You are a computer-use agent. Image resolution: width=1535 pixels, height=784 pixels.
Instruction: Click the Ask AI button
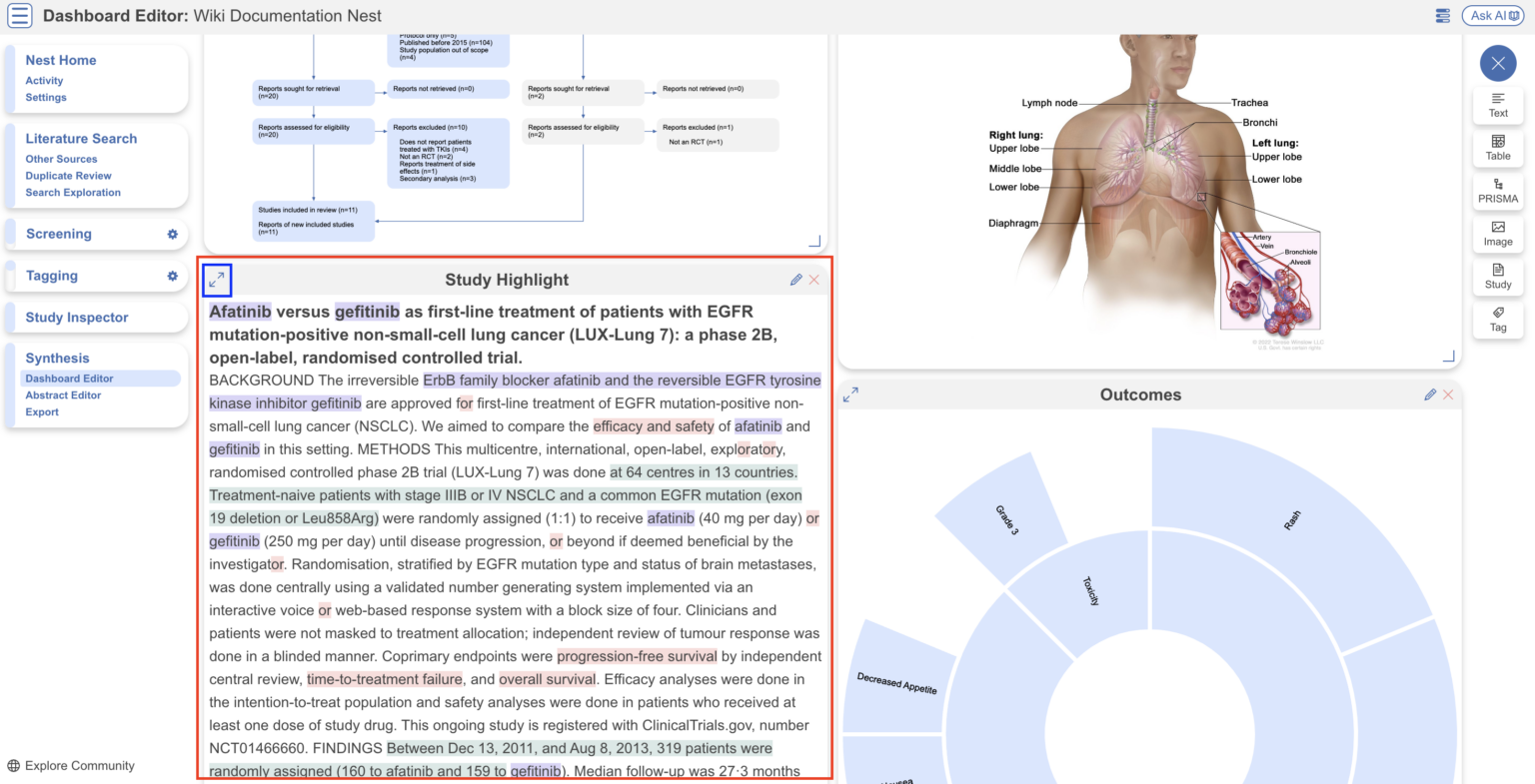[x=1492, y=15]
